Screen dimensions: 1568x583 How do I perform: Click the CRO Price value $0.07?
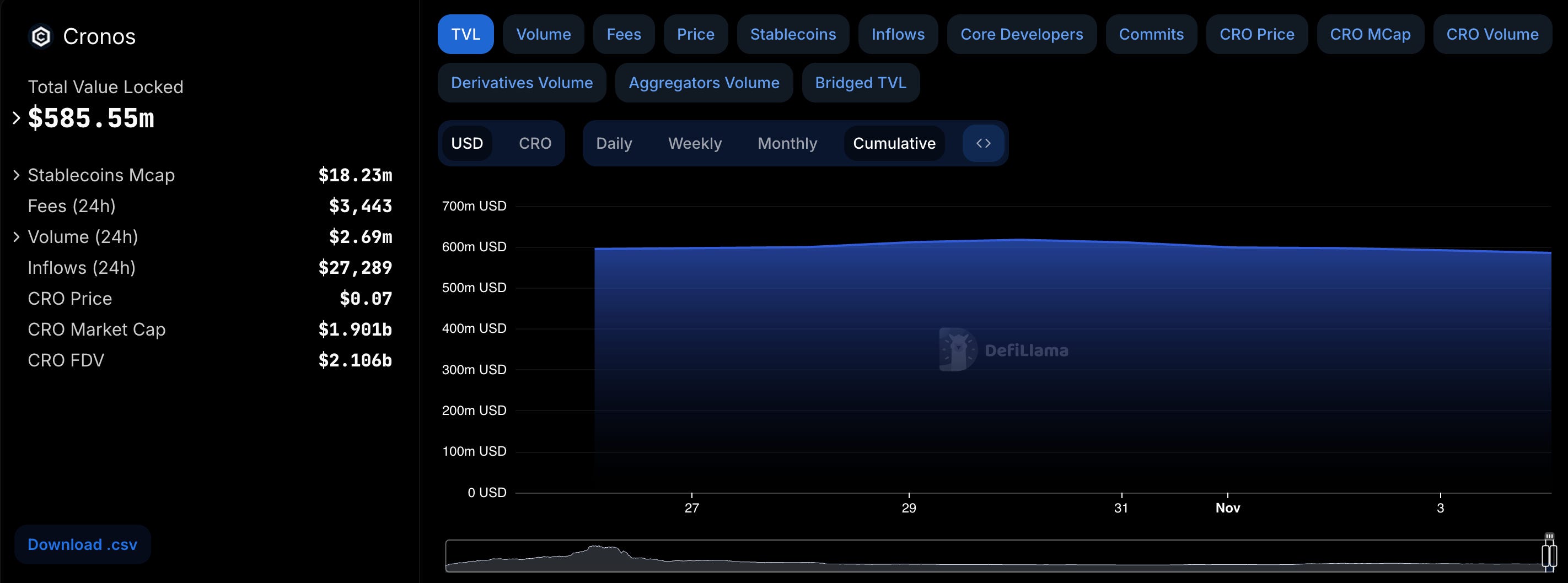366,299
